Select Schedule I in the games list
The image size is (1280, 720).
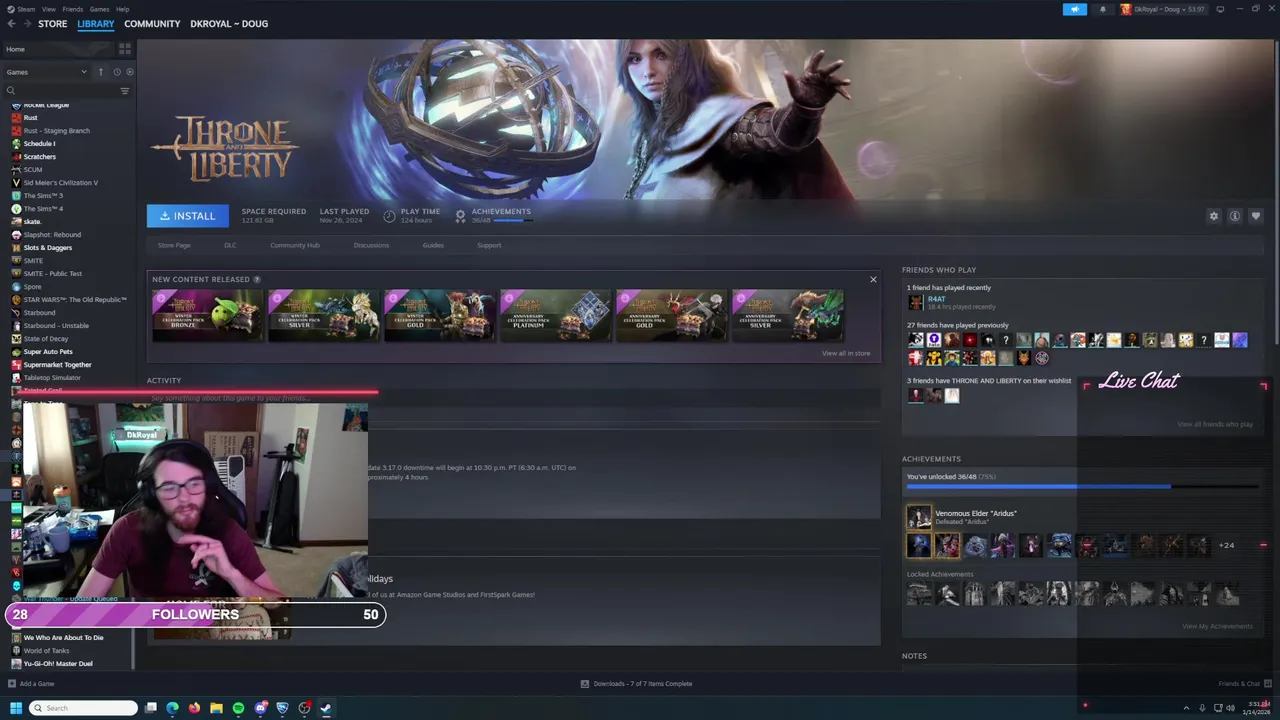39,144
